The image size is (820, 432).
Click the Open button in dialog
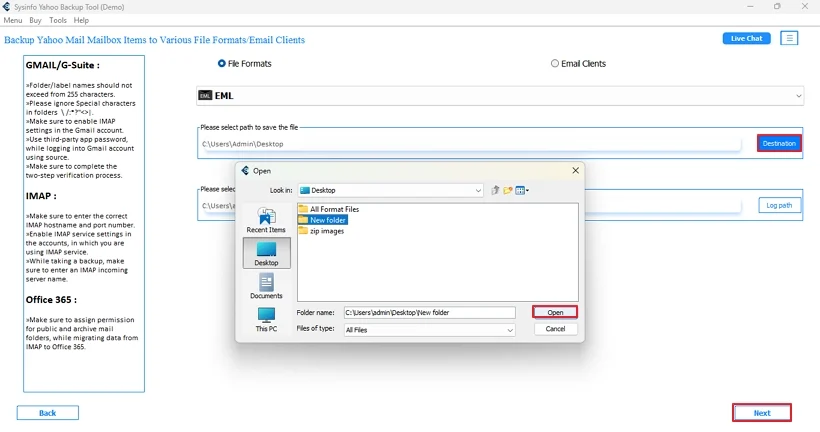point(555,312)
